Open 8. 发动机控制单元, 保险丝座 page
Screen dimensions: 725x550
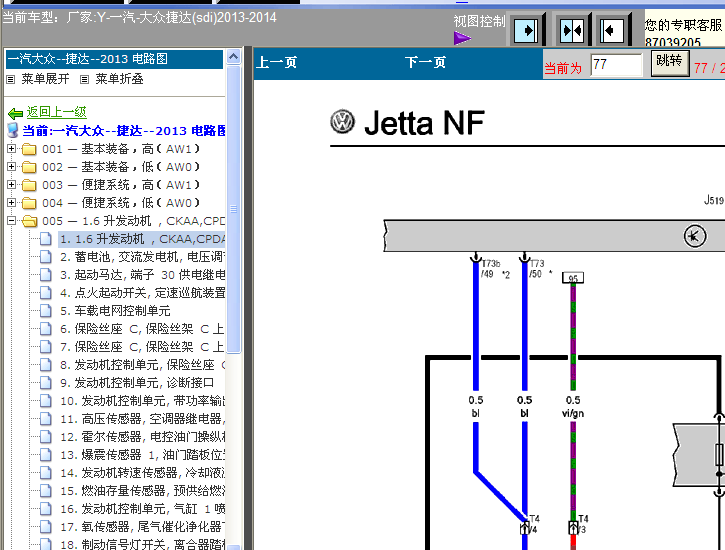tap(142, 365)
